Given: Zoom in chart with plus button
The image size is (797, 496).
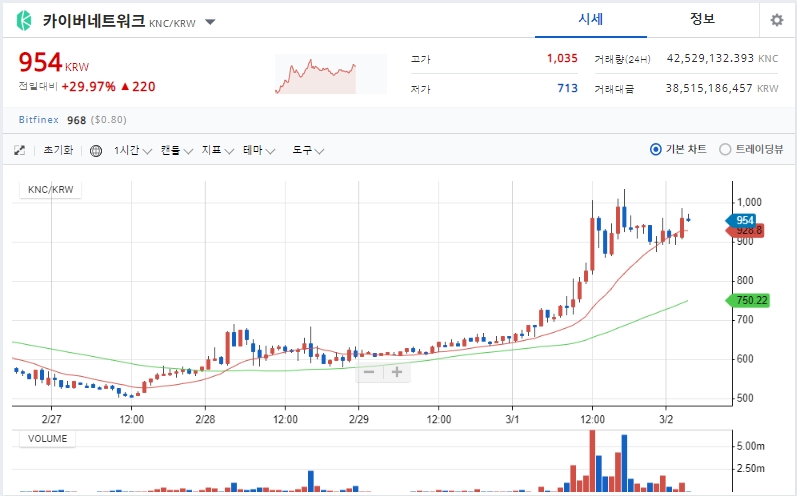Looking at the screenshot, I should pos(397,372).
